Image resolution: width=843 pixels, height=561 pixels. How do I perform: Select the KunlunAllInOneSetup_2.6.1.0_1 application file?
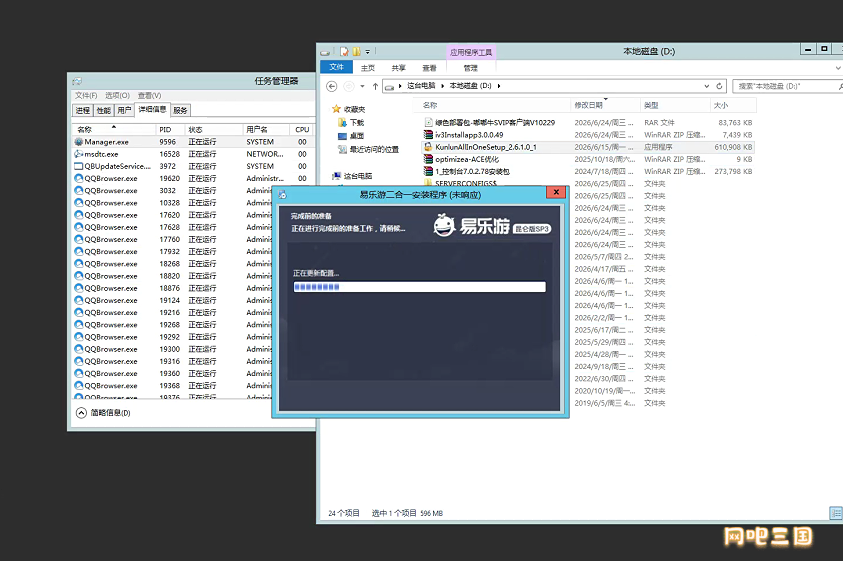point(588,147)
